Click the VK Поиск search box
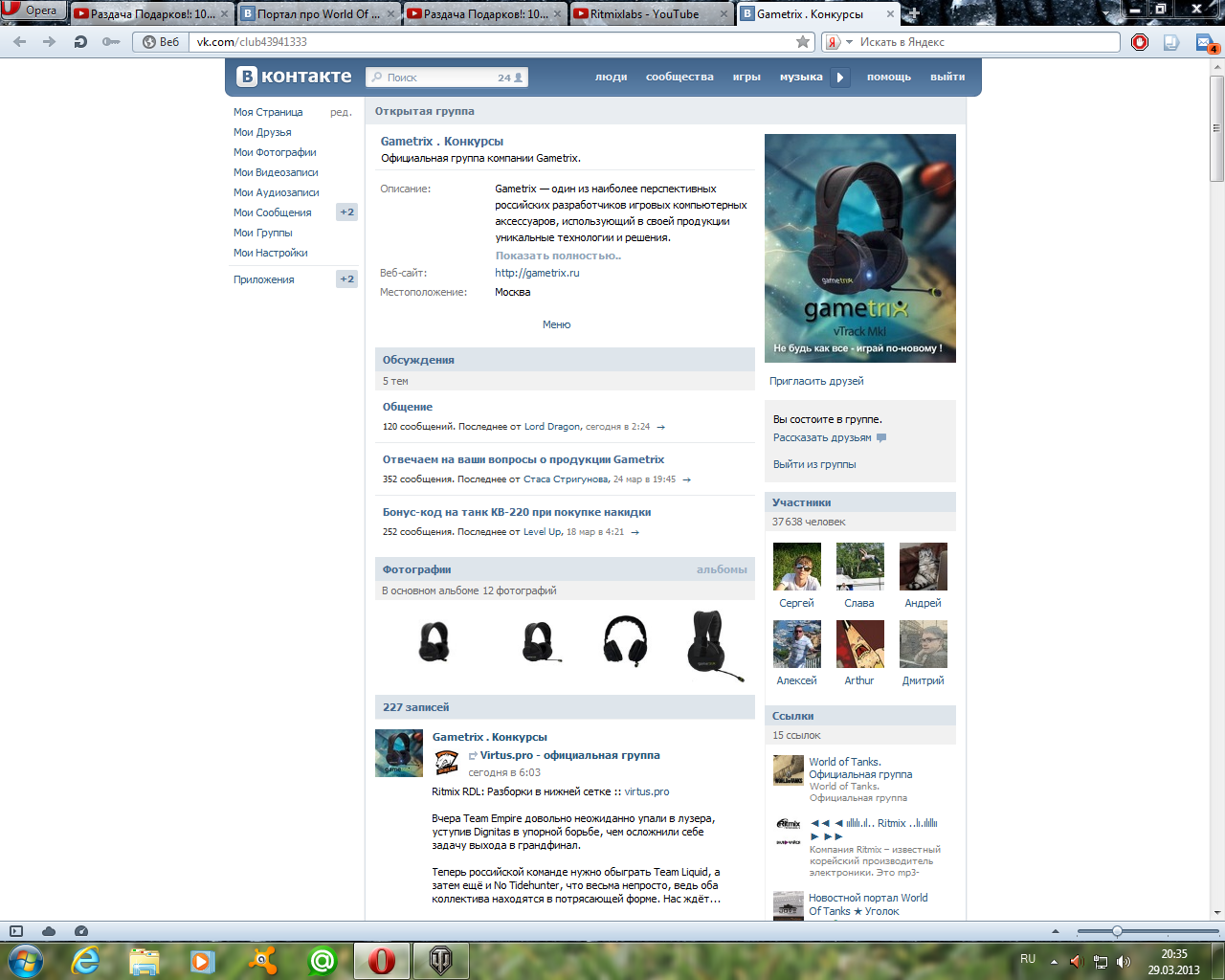 point(447,78)
